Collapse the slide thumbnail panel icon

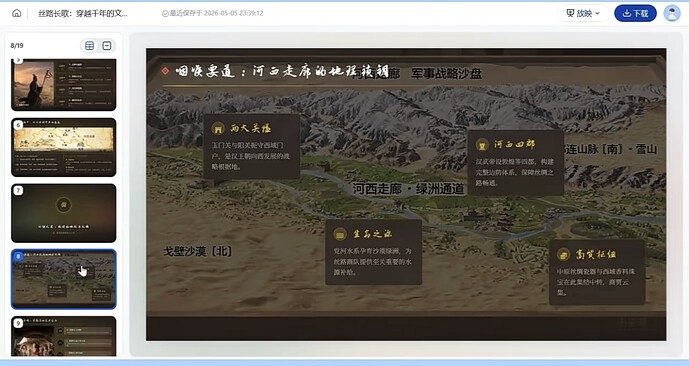point(107,46)
